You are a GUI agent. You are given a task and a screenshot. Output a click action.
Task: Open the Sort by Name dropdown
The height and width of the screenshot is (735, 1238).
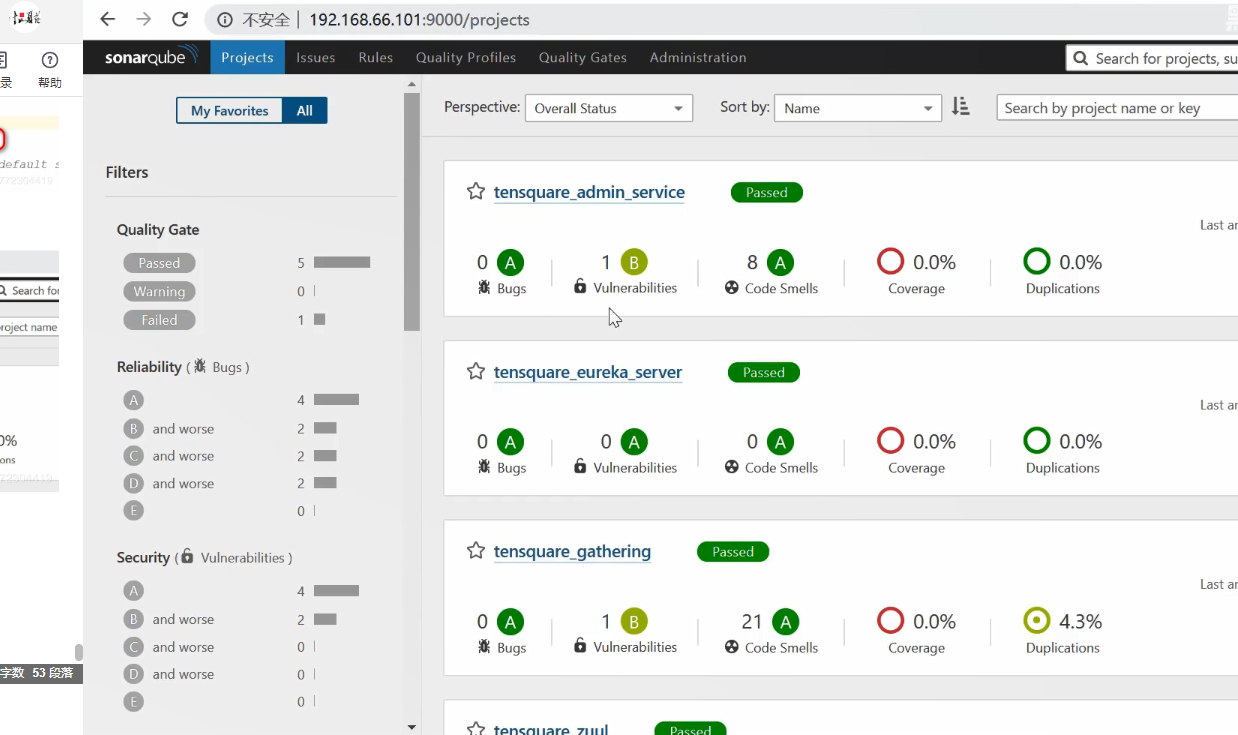tap(858, 108)
